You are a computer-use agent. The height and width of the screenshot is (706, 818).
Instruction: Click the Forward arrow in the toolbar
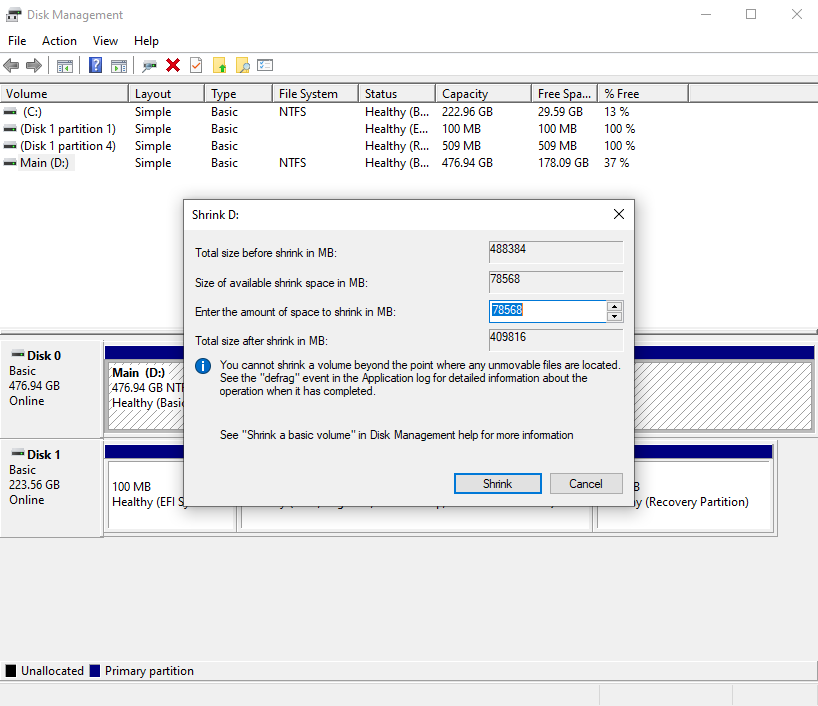(x=34, y=66)
